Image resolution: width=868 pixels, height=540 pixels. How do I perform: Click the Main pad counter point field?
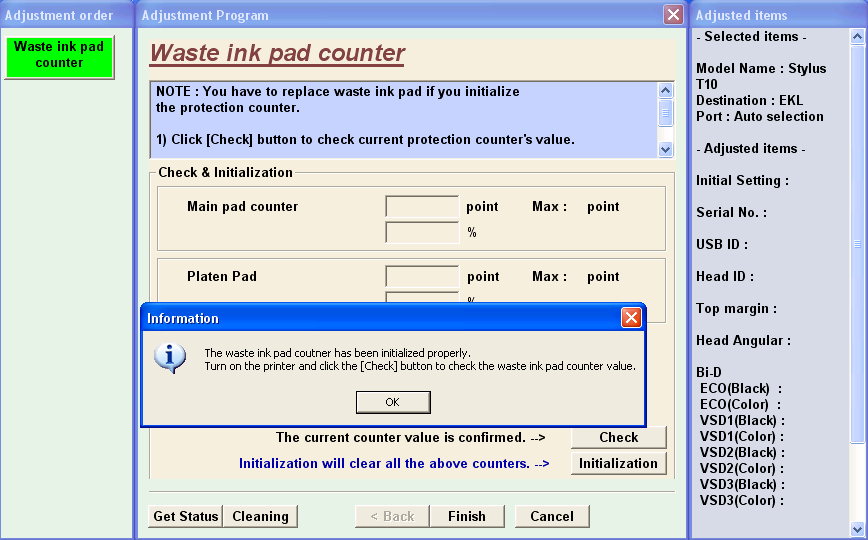click(x=422, y=207)
